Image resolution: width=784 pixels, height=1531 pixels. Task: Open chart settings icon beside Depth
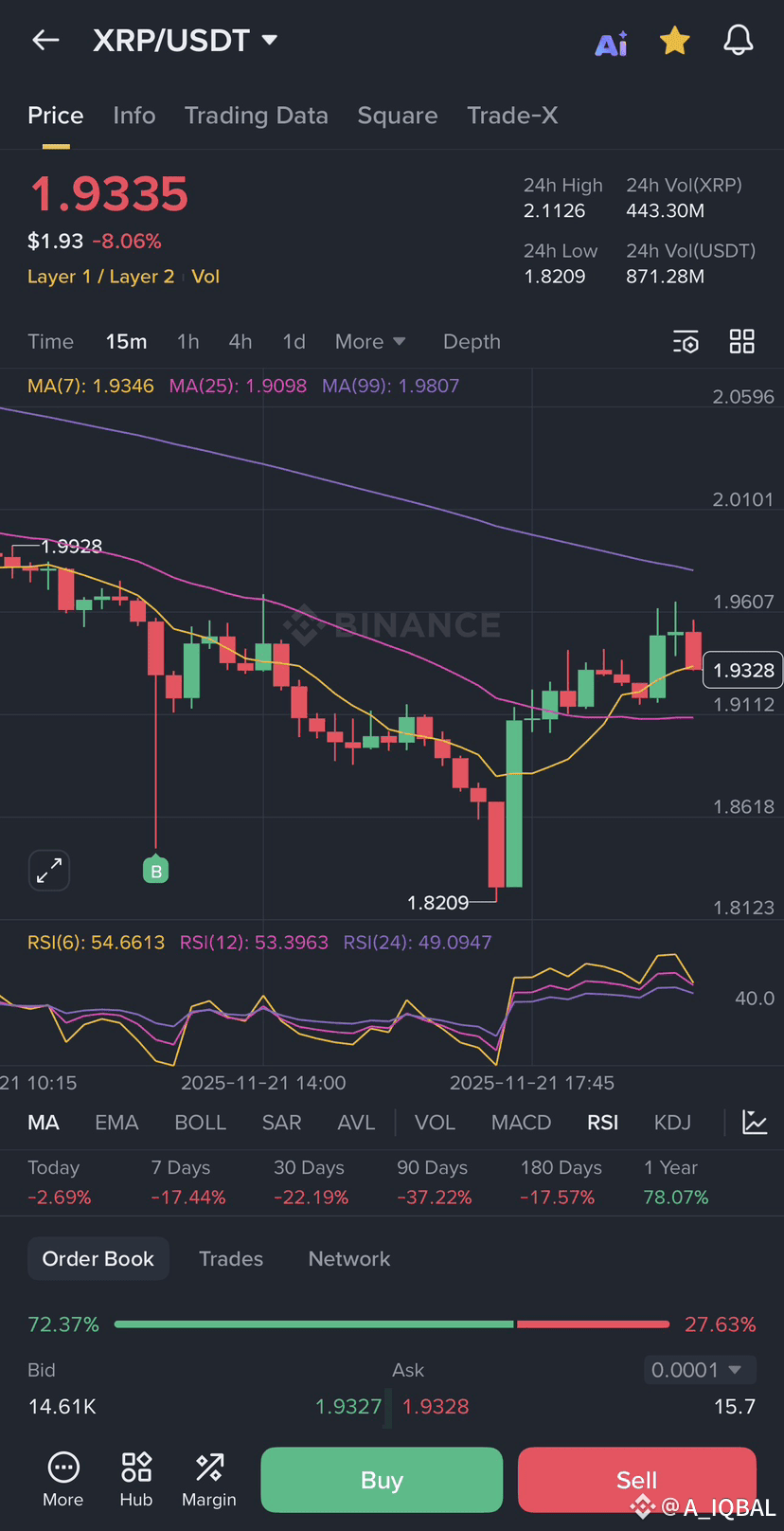coord(686,342)
